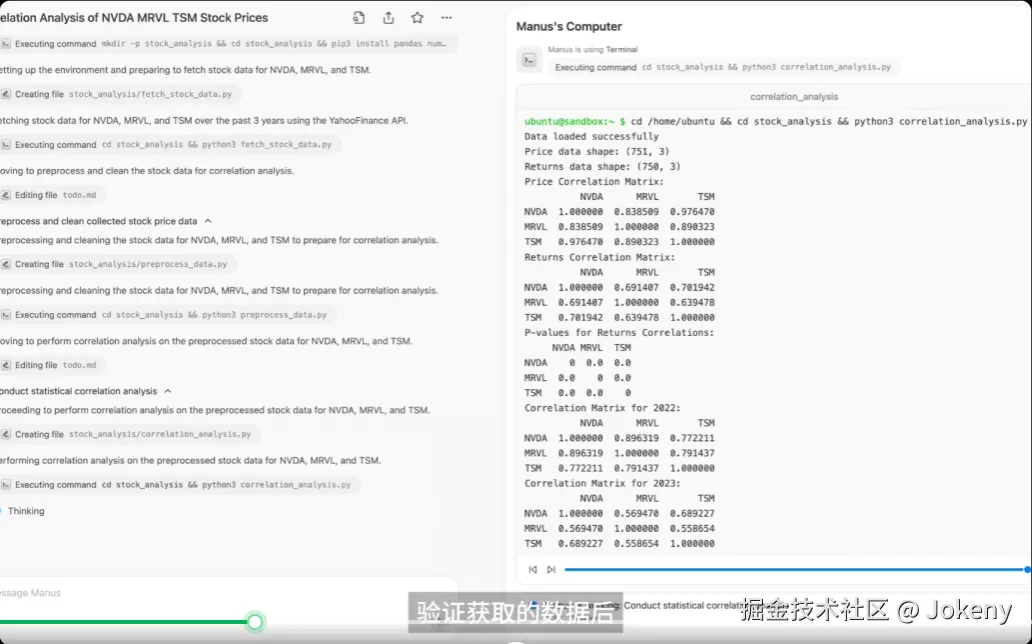The width and height of the screenshot is (1032, 644).
Task: Click terminal icon beside 'python3 fetch_stock_data.py' step
Action: [x=6, y=144]
